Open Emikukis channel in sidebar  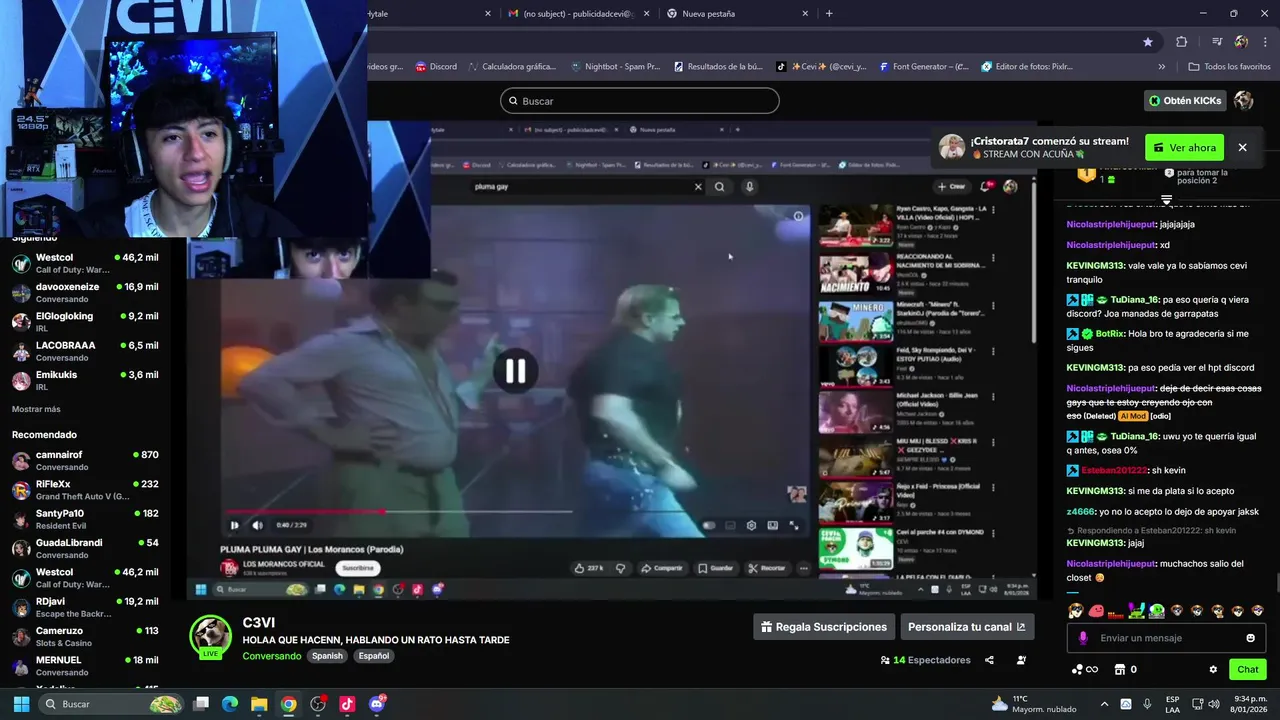click(85, 380)
